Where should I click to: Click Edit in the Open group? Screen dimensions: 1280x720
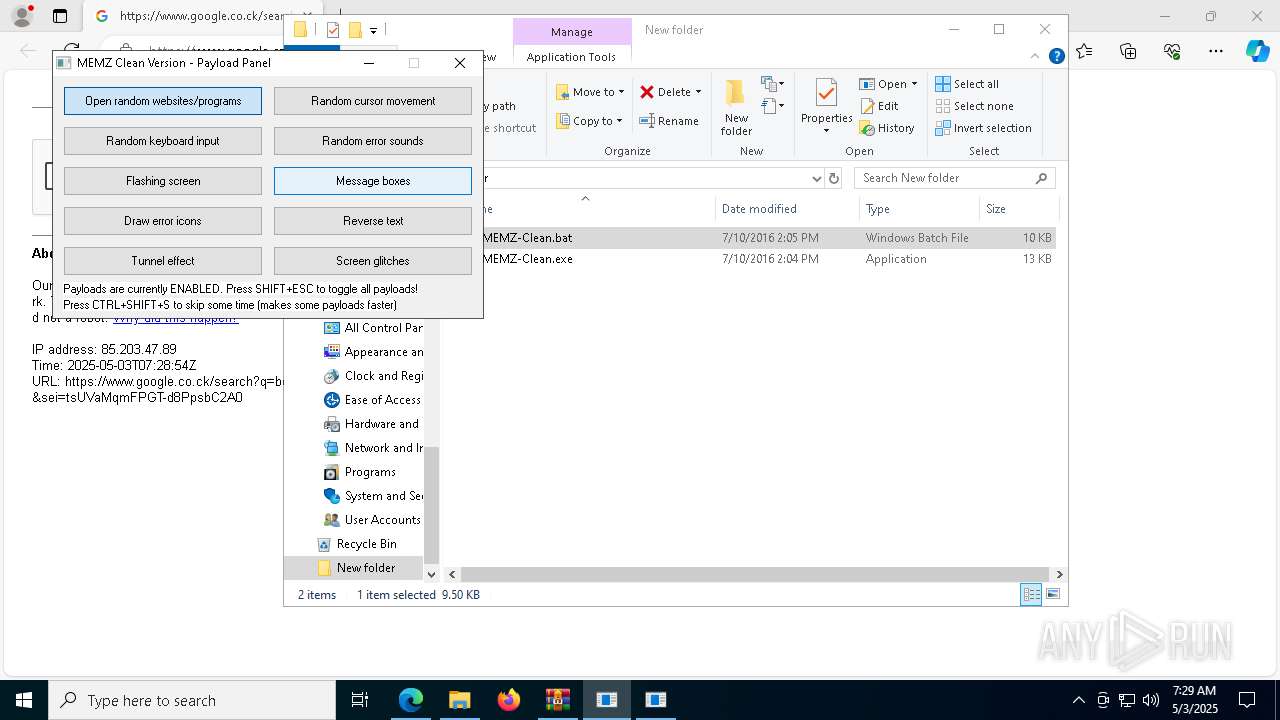click(879, 106)
